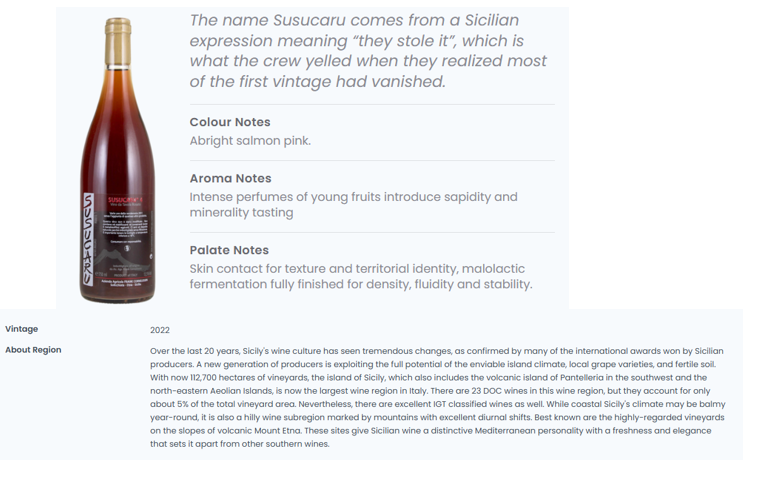Click the '23 DOC wines' text line
Image resolution: width=777 pixels, height=485 pixels.
pyautogui.click(x=430, y=391)
